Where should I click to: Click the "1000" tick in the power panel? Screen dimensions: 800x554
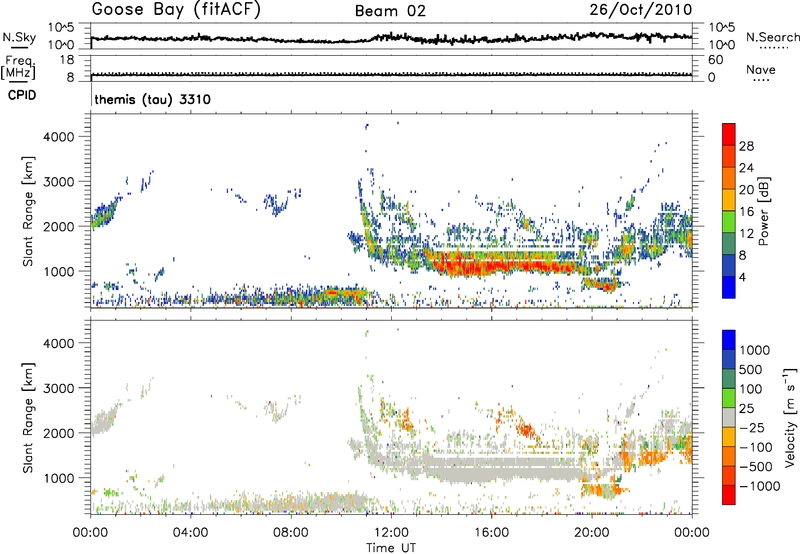coord(58,271)
